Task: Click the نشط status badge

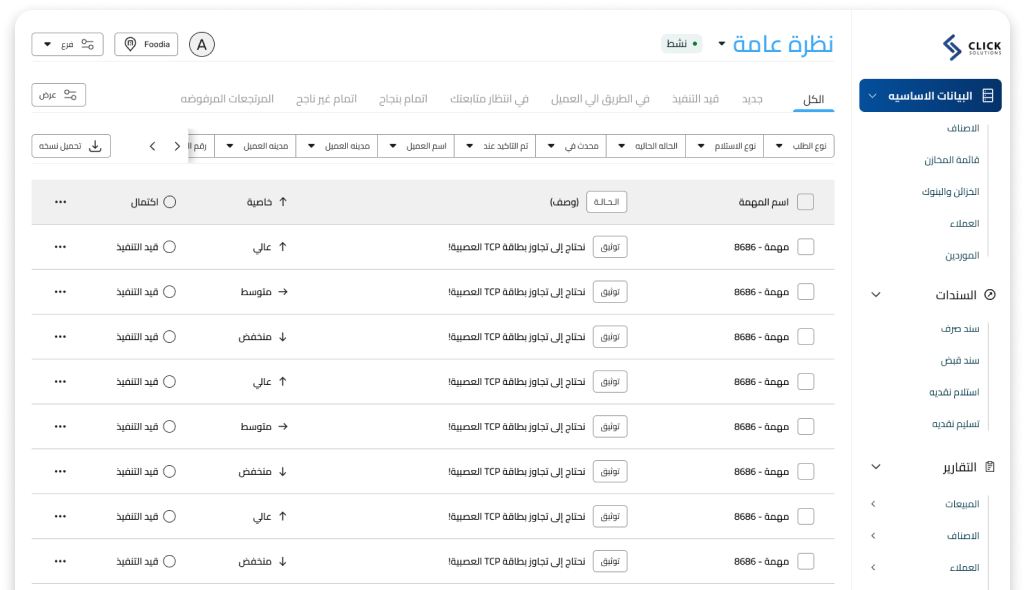Action: pos(681,44)
